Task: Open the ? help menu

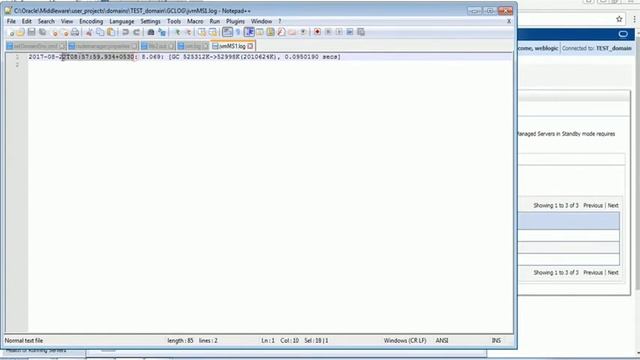Action: click(x=280, y=21)
